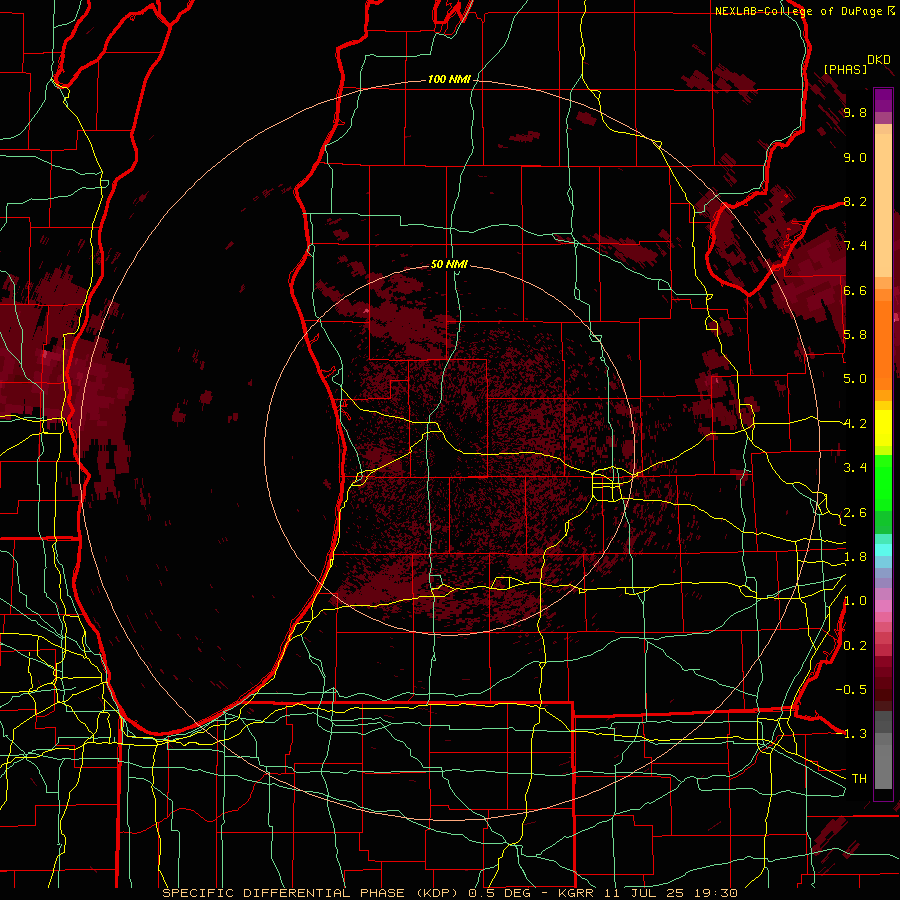
Task: Click the DKD product label
Action: tap(879, 60)
